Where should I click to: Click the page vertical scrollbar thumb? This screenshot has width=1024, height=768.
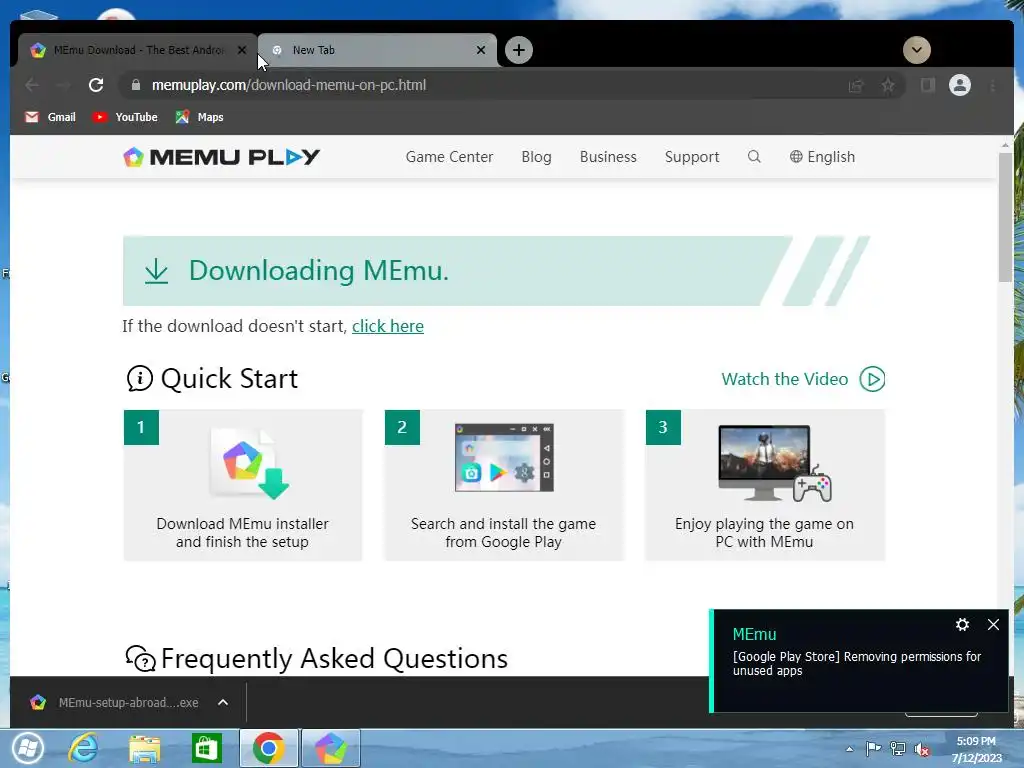click(x=1005, y=217)
